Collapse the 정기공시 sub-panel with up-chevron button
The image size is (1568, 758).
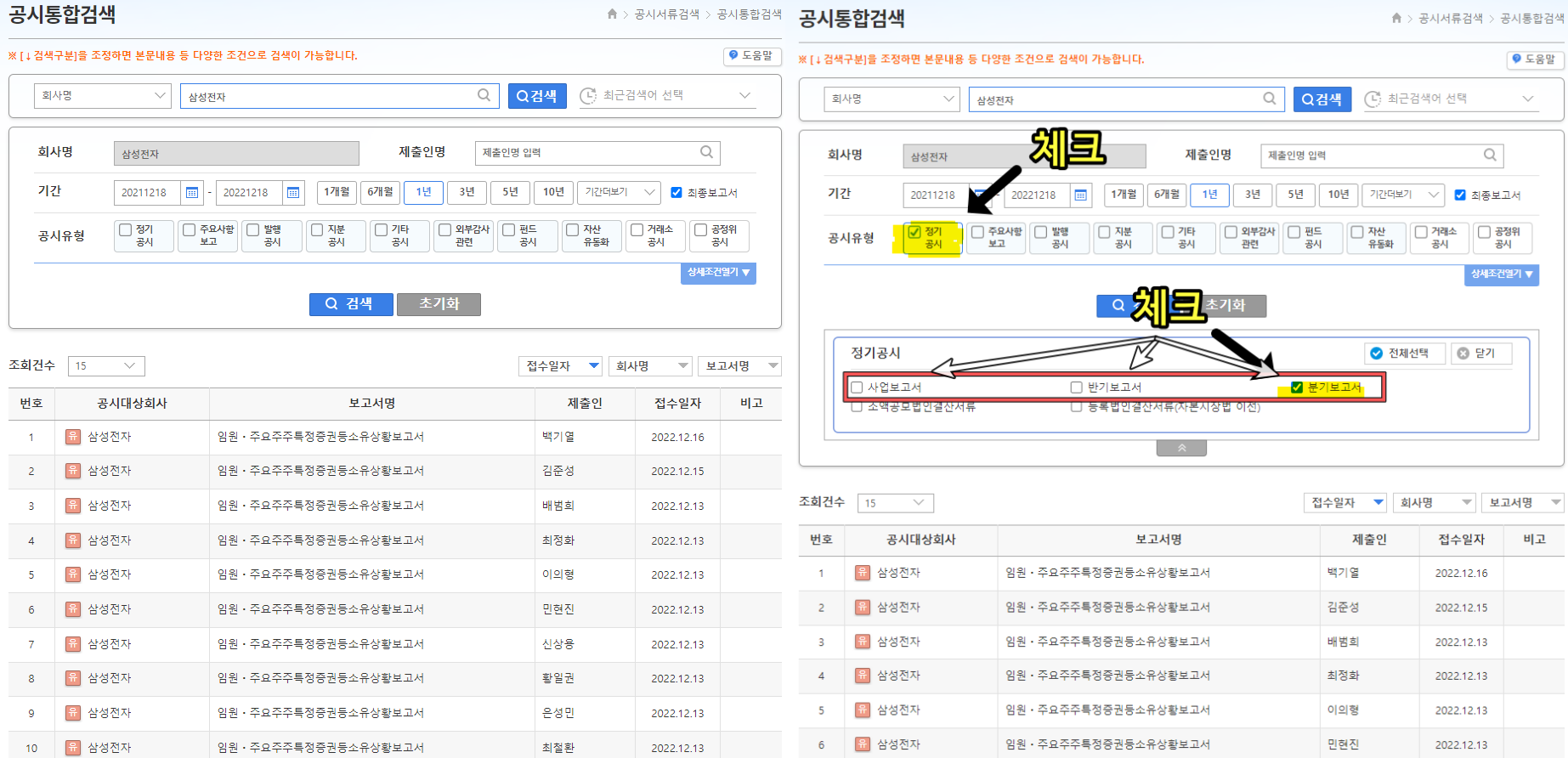(x=1181, y=448)
